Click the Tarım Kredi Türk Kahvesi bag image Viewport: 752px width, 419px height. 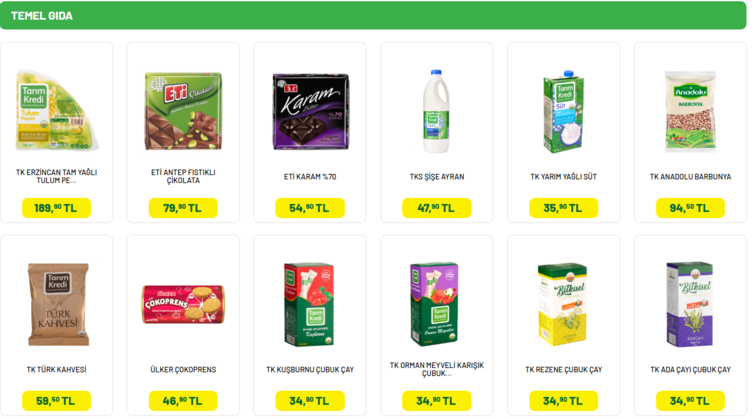click(58, 304)
